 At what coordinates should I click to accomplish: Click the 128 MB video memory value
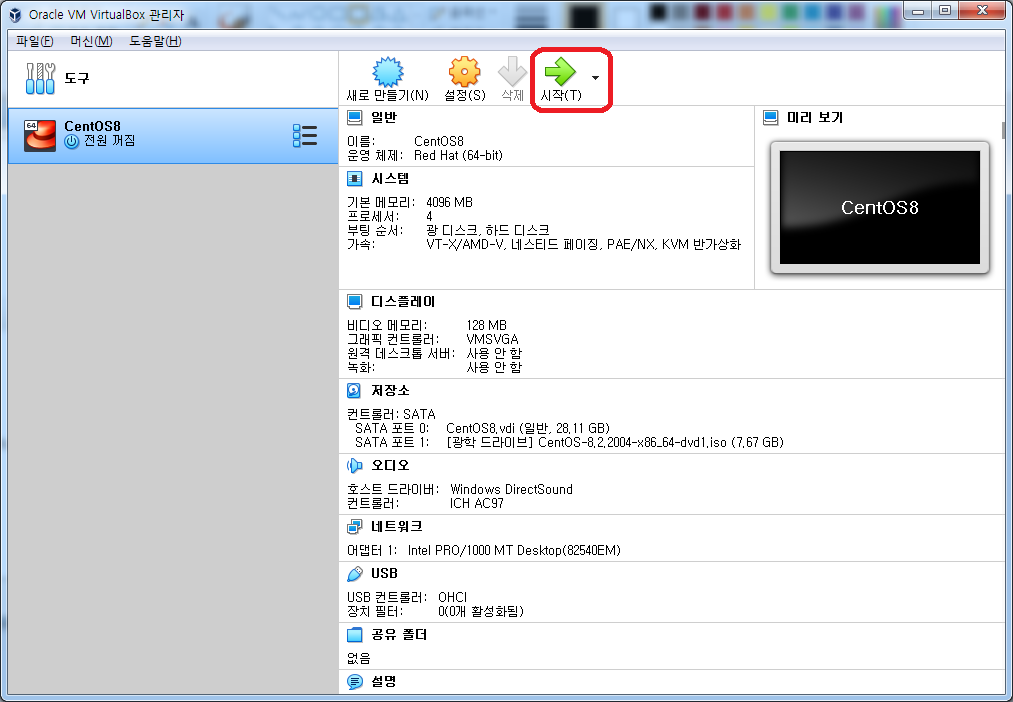click(x=486, y=325)
